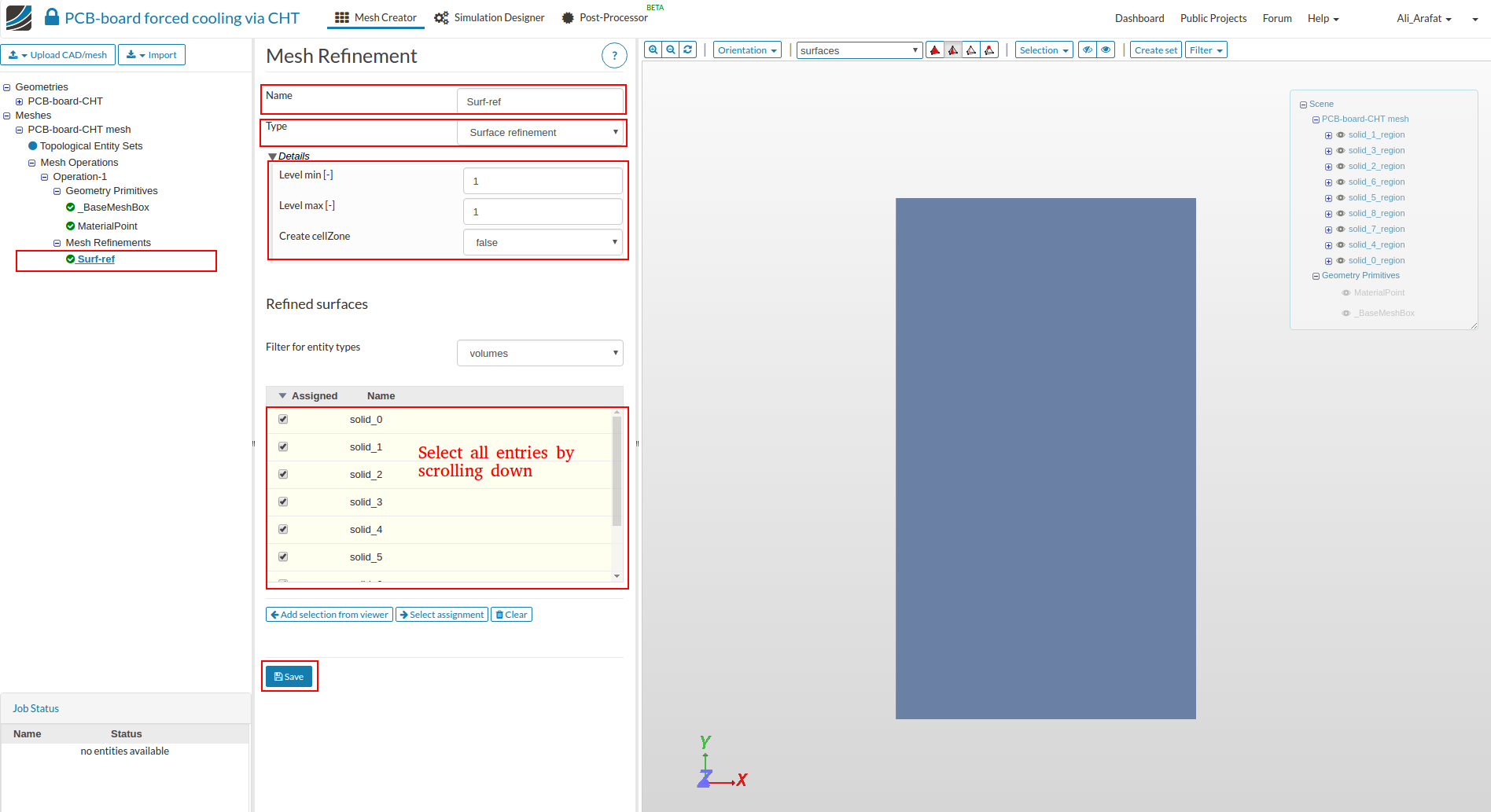Image resolution: width=1491 pixels, height=812 pixels.
Task: Go to the Dashboard
Action: click(x=1139, y=18)
